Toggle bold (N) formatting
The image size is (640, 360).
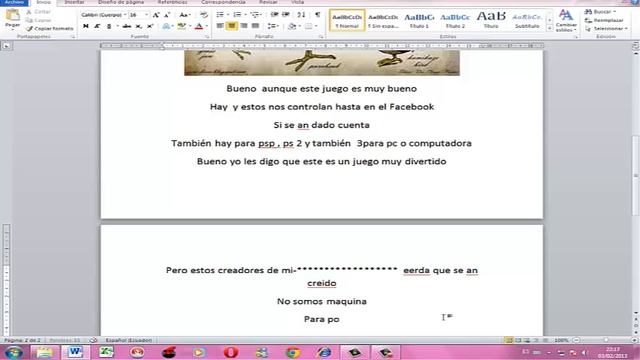86,26
